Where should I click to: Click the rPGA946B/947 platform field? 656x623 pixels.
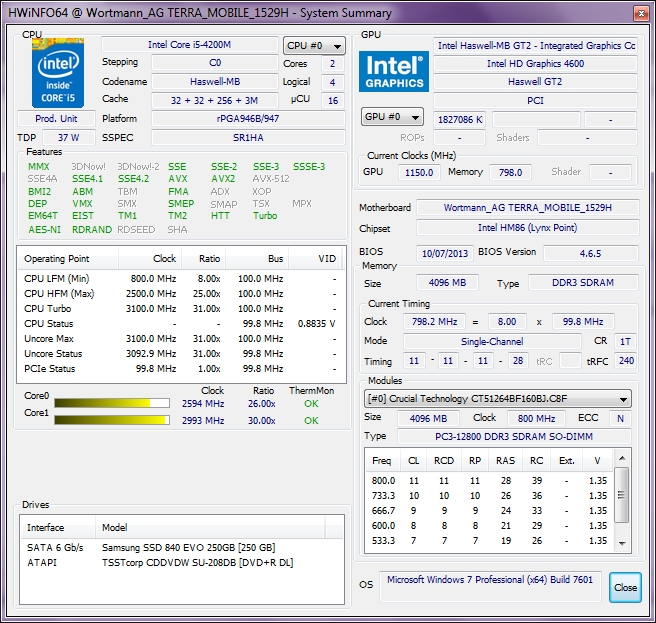point(248,118)
